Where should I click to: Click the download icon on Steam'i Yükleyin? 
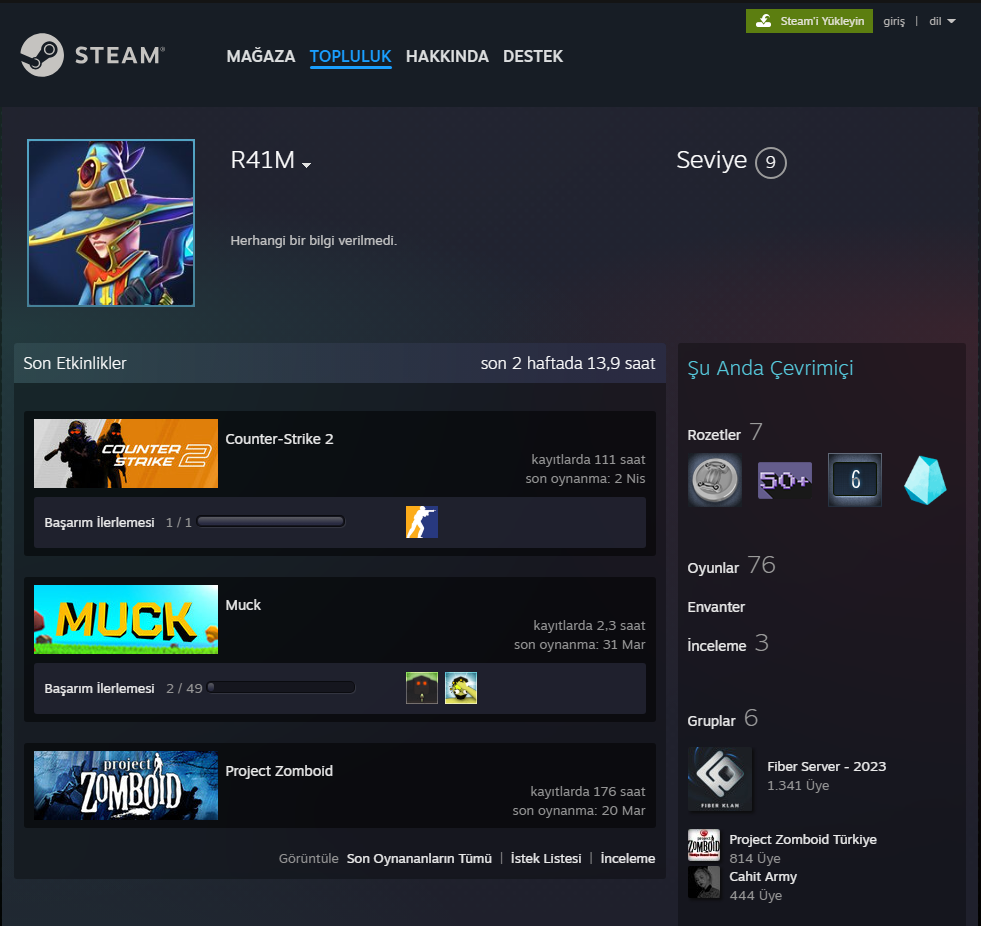click(x=763, y=21)
